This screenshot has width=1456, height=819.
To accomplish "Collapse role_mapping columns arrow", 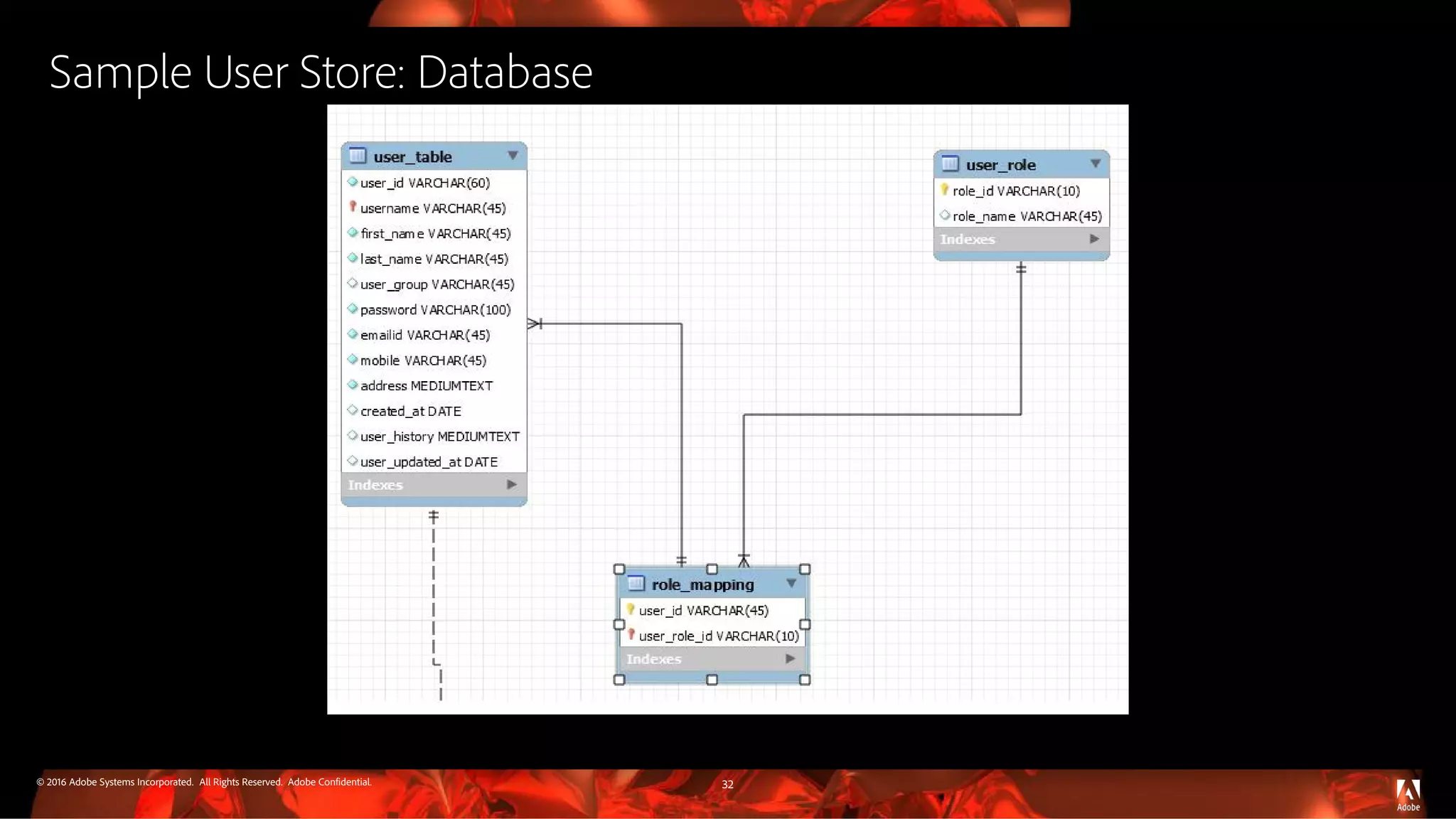I will pos(791,584).
